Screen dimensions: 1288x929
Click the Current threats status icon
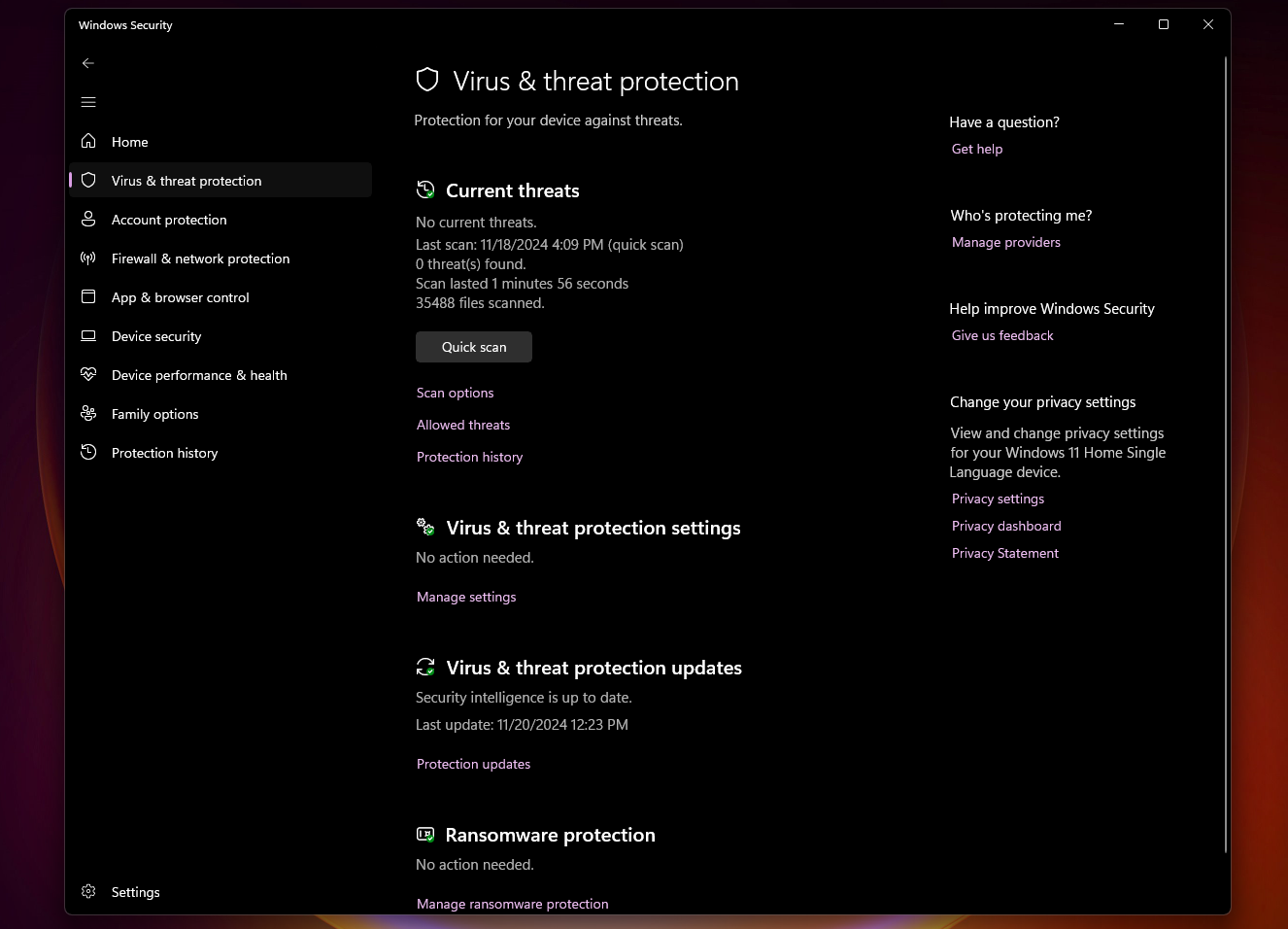tap(425, 189)
